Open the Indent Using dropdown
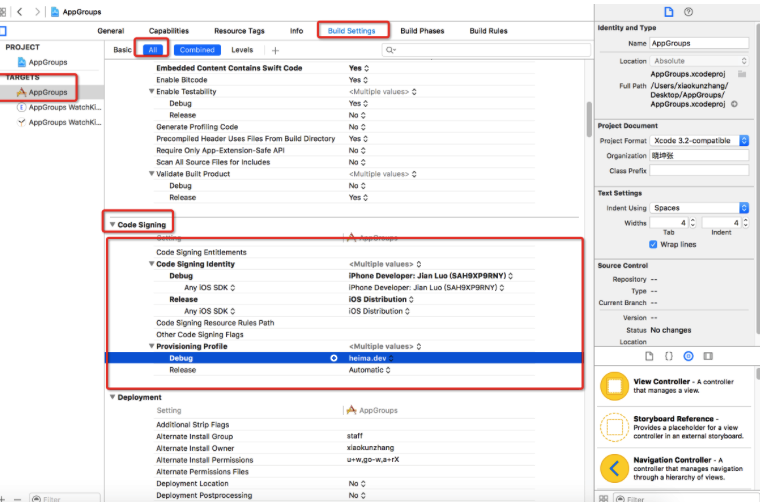 [x=699, y=208]
